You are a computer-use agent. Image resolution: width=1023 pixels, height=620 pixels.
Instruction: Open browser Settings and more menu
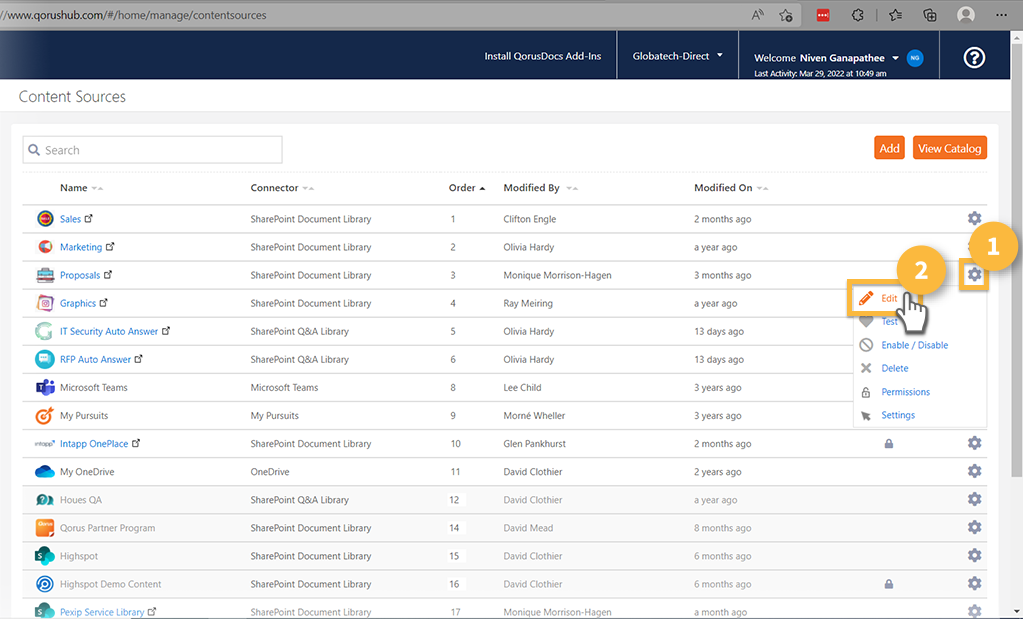1001,15
